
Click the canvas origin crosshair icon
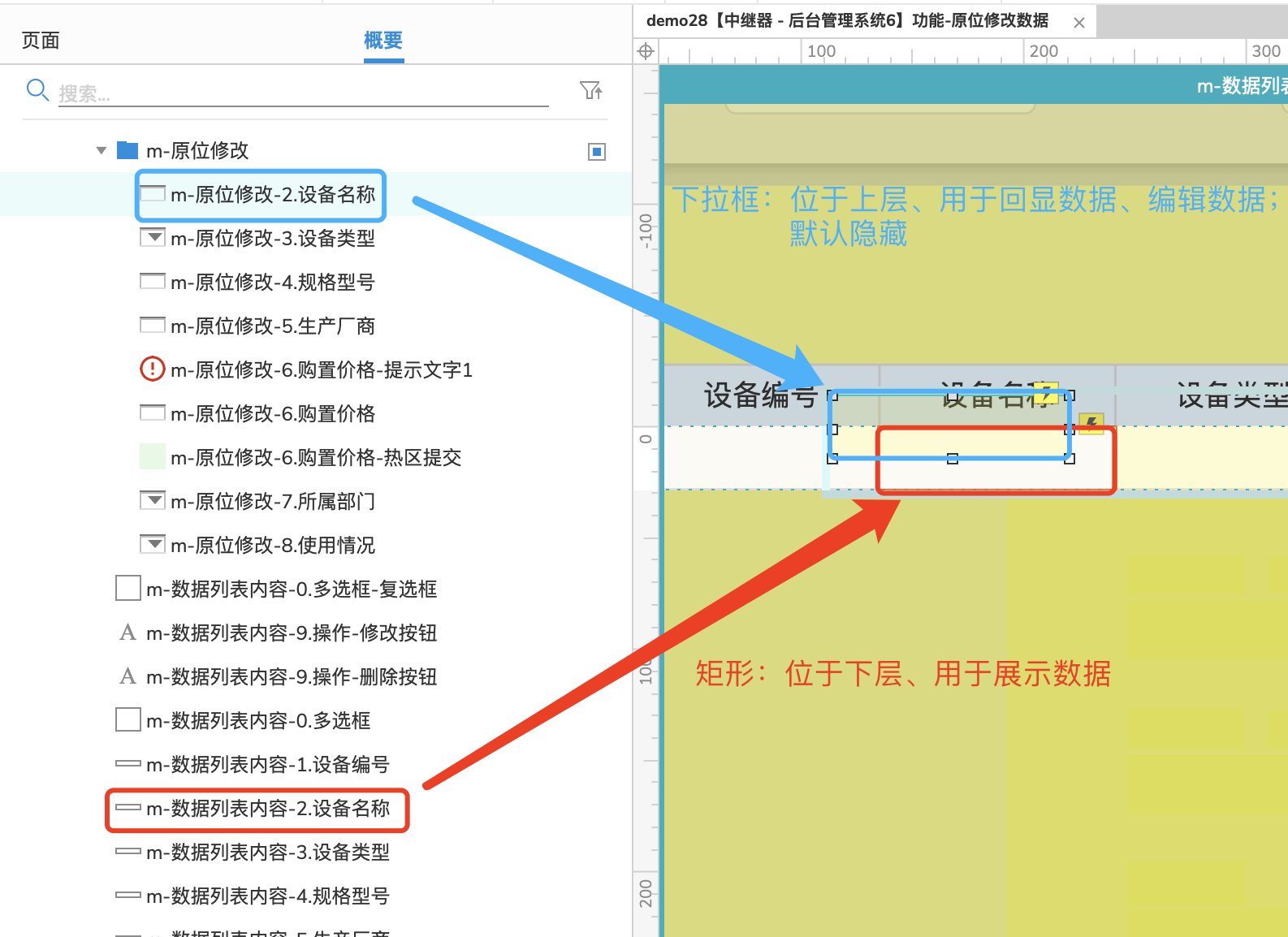tap(646, 51)
